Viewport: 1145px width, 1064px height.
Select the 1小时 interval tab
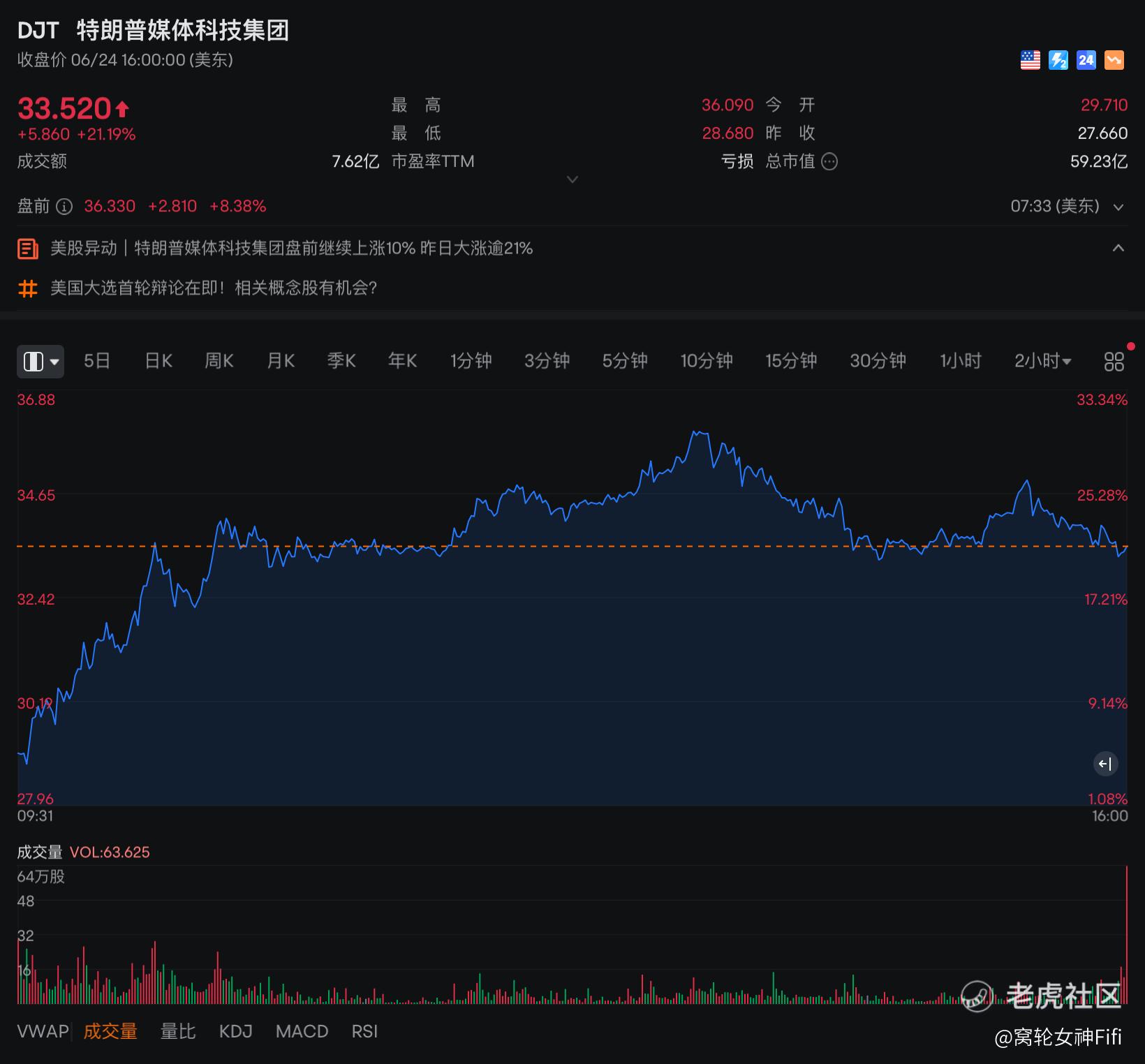(x=961, y=361)
